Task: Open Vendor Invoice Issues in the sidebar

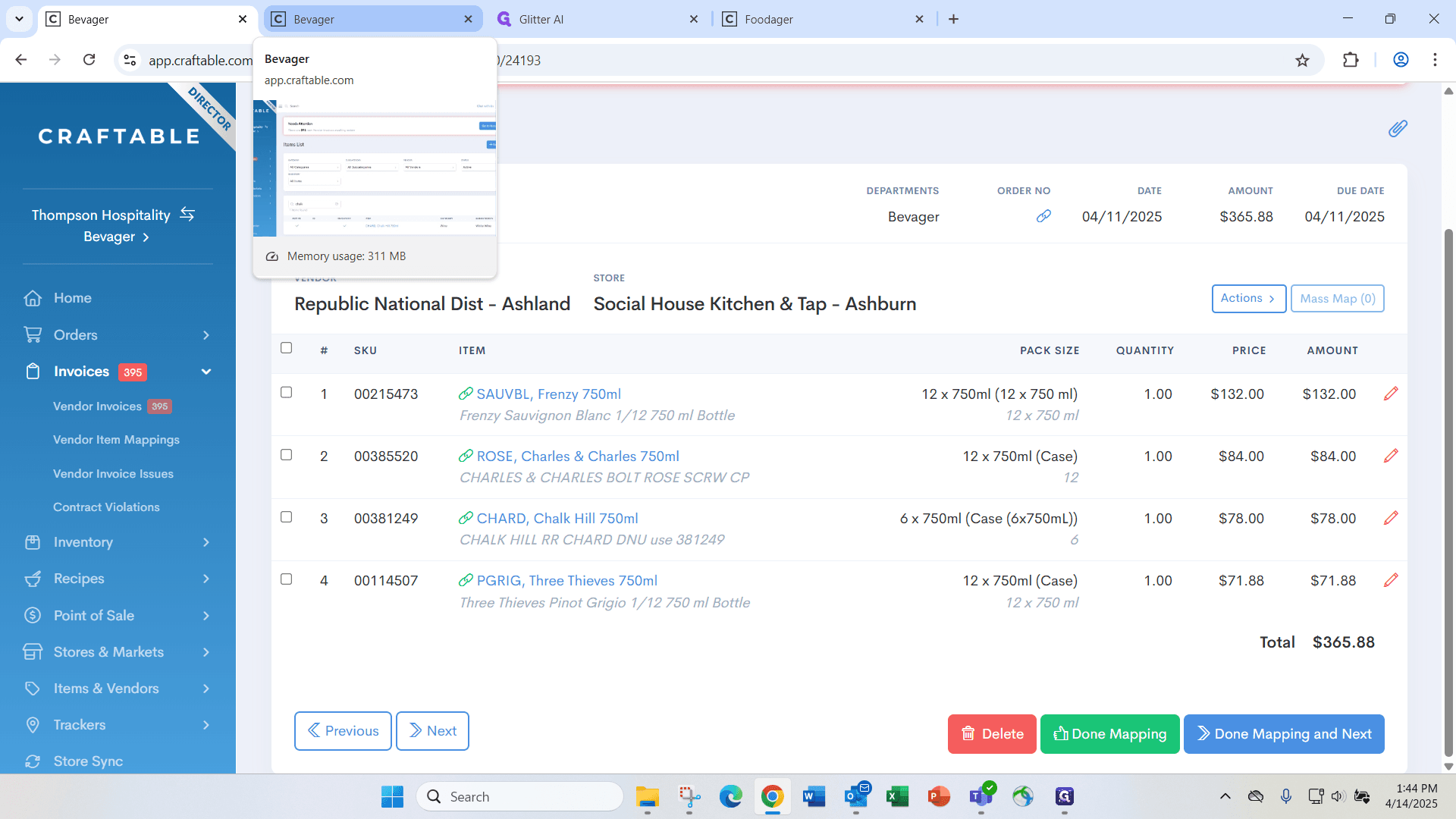Action: (x=113, y=474)
